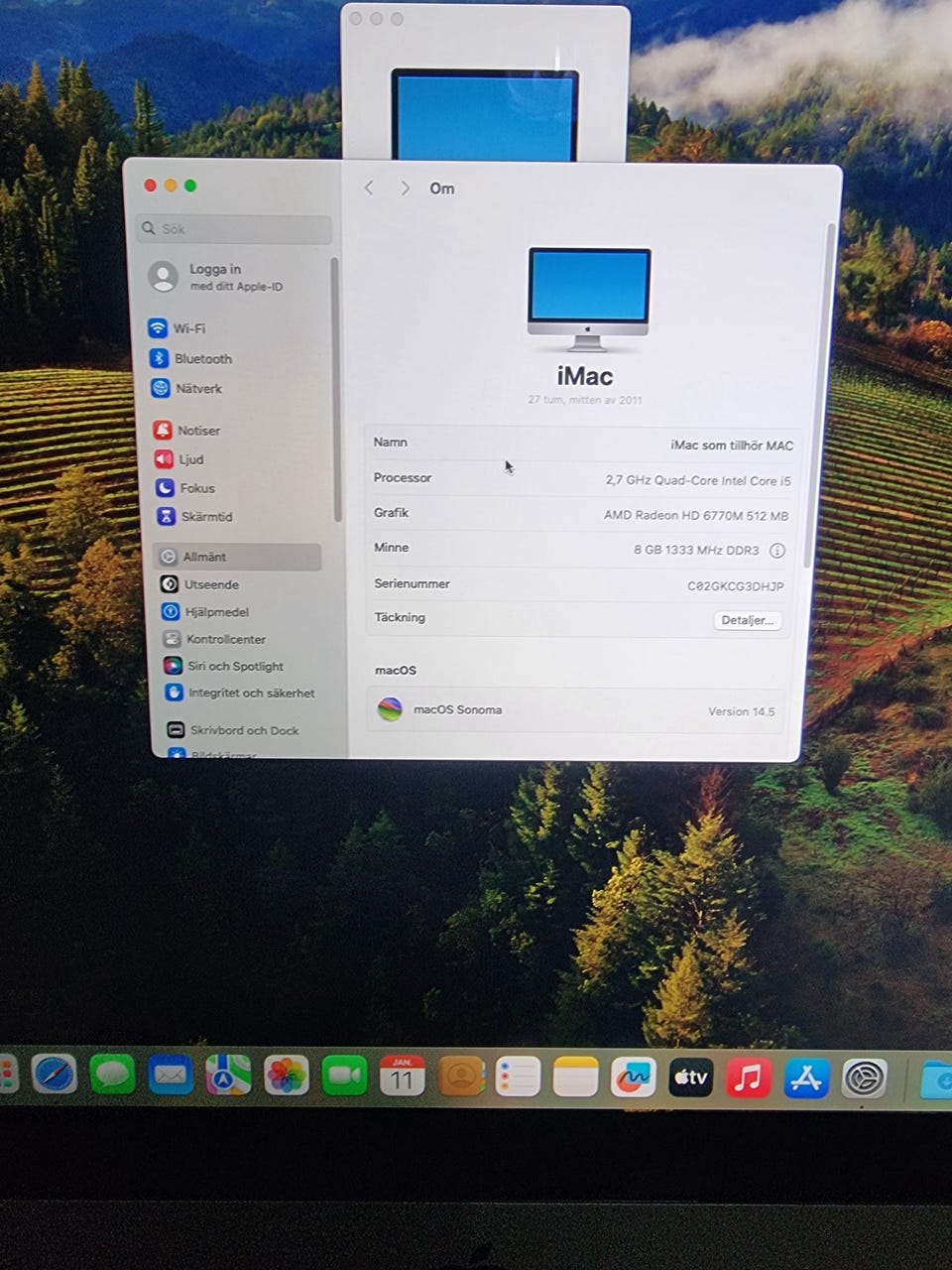Image resolution: width=952 pixels, height=1270 pixels.
Task: Select Fokus in sidebar
Action: pos(185,488)
